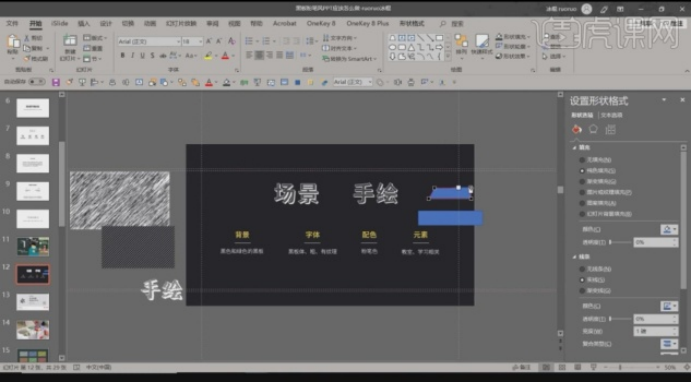Open the fill color dropdown in format pane

669,229
